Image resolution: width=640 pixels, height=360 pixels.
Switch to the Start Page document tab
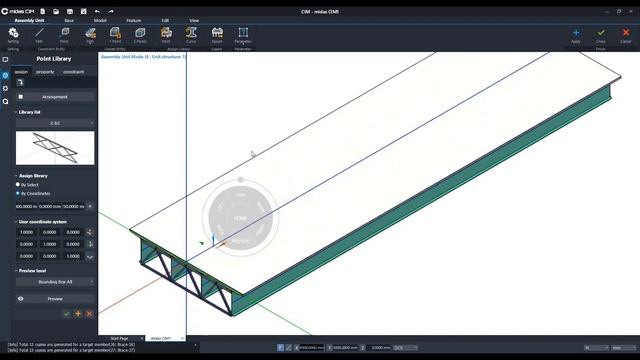120,338
